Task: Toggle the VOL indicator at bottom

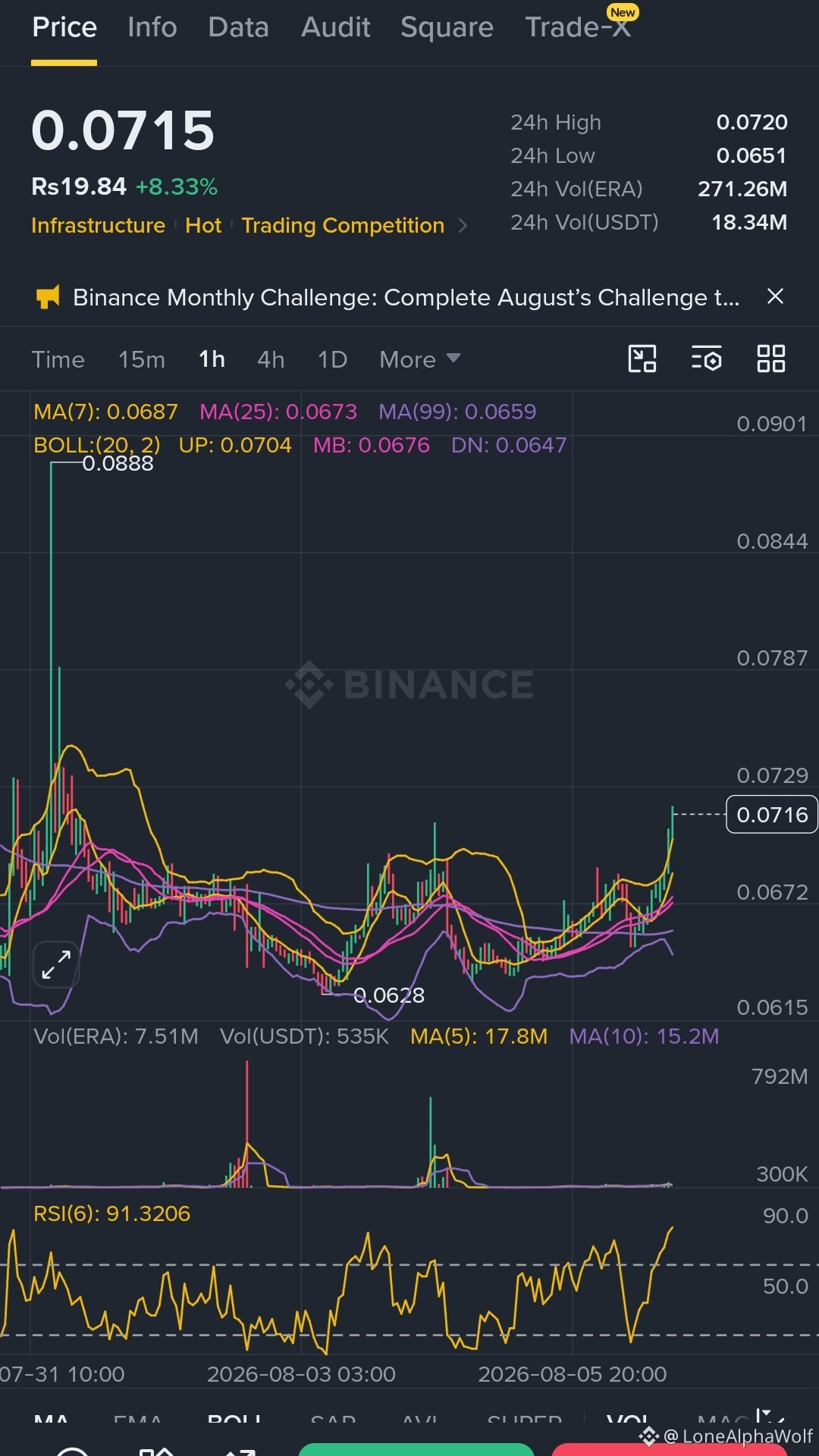Action: click(628, 1420)
